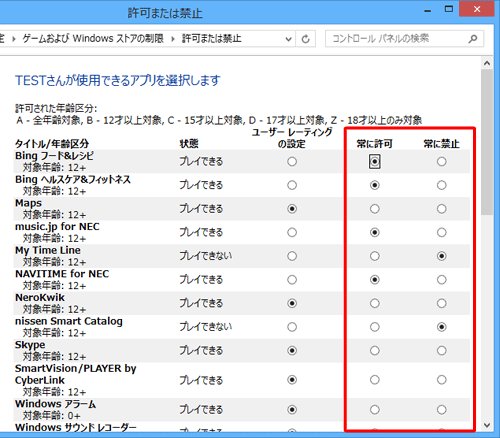Click the vertical scrollbar thumb
500x438 pixels.
487,142
